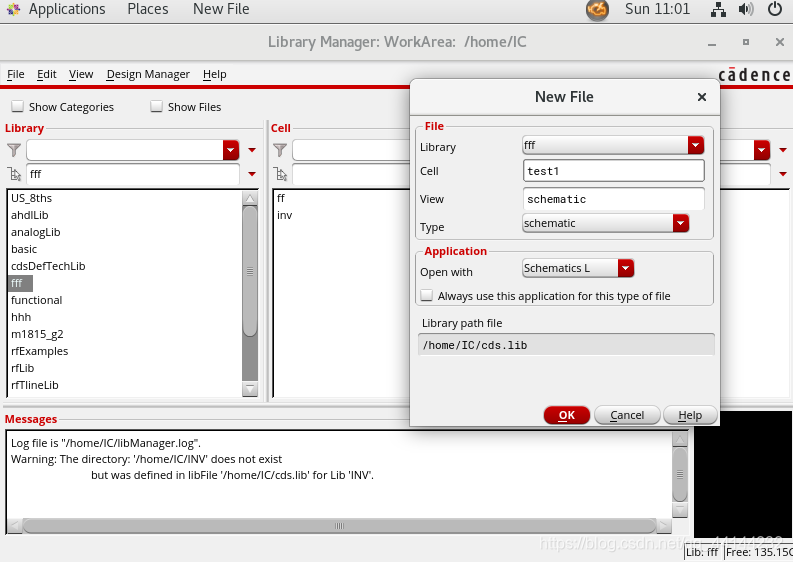
Task: Open the File menu
Action: [x=16, y=74]
